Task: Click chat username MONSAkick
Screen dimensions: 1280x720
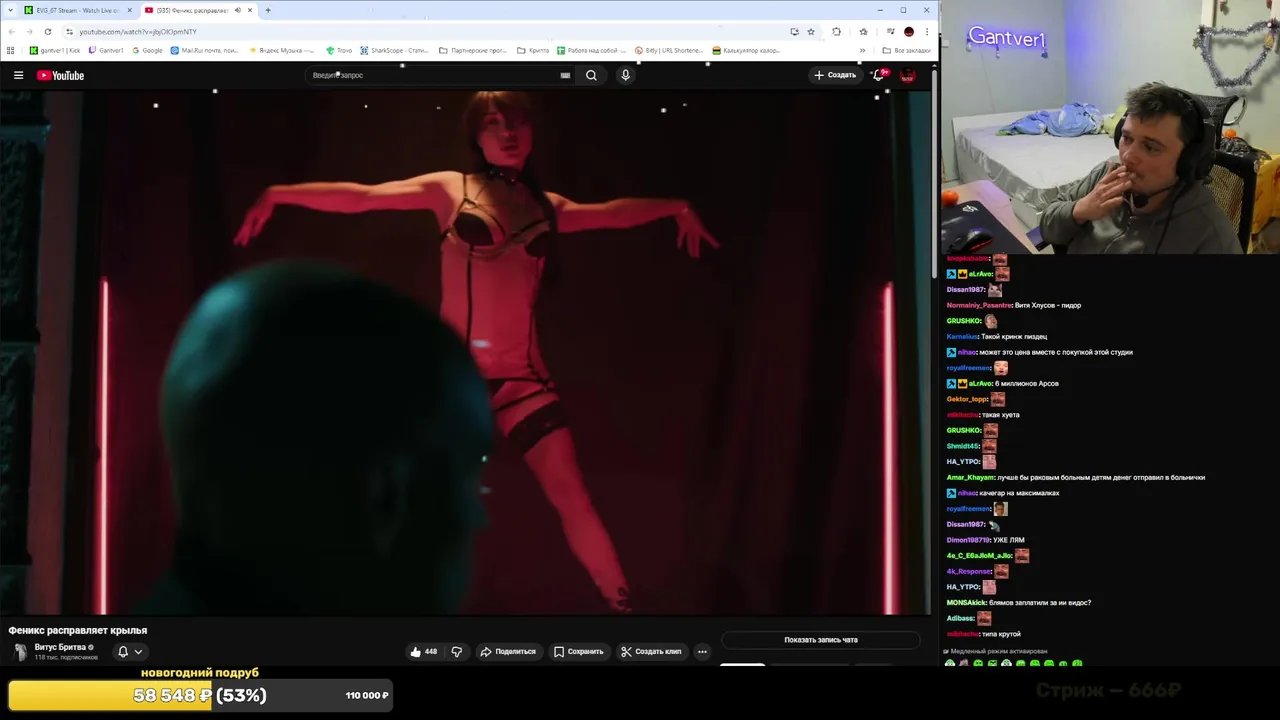Action: tap(966, 603)
